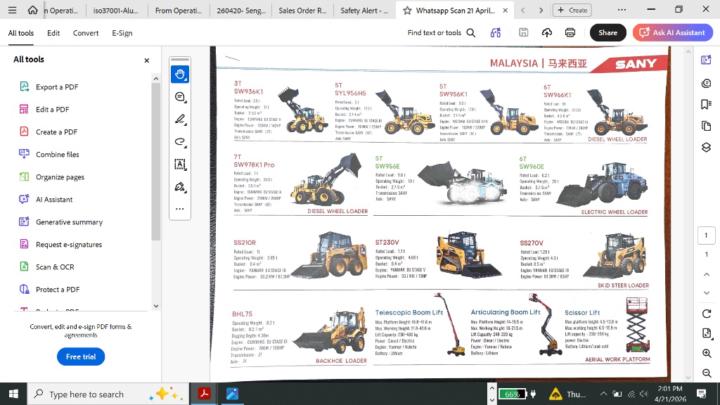This screenshot has width=720, height=405.
Task: Click the zoom in magnifier icon
Action: [707, 353]
